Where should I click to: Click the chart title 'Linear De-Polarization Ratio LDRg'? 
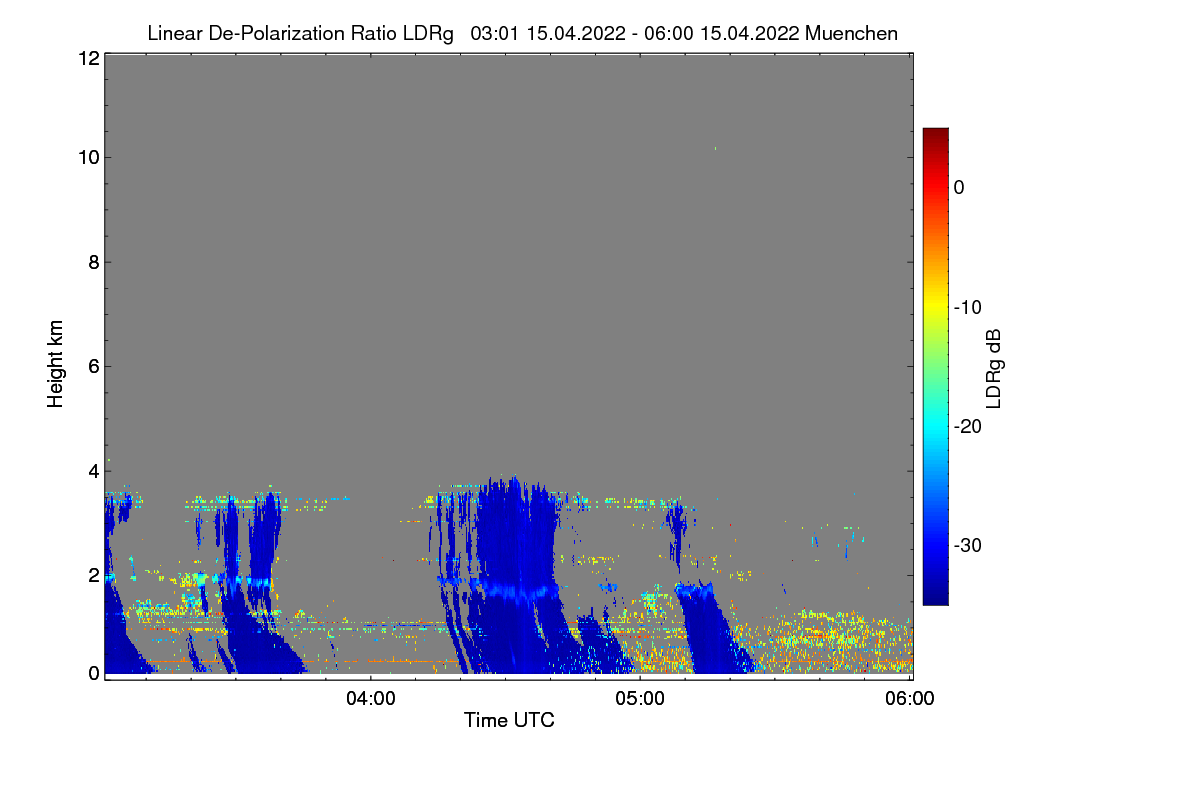click(300, 33)
